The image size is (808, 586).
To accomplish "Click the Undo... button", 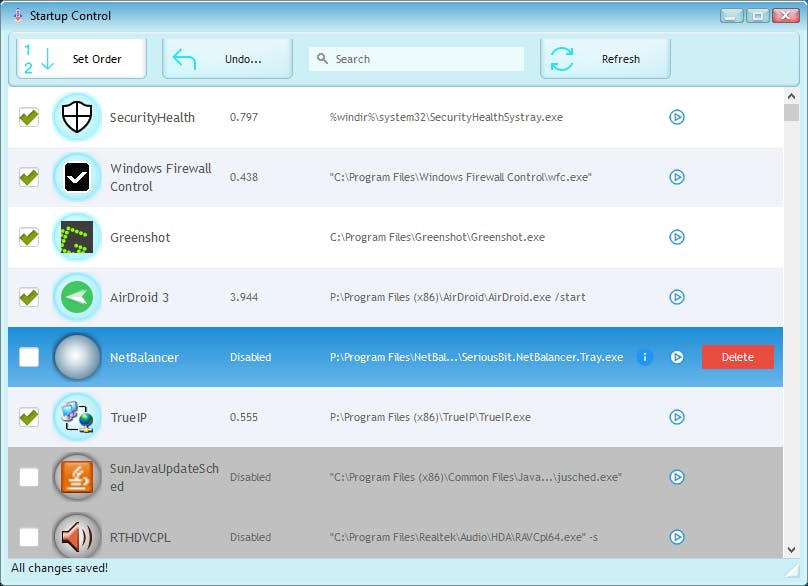I will (227, 59).
